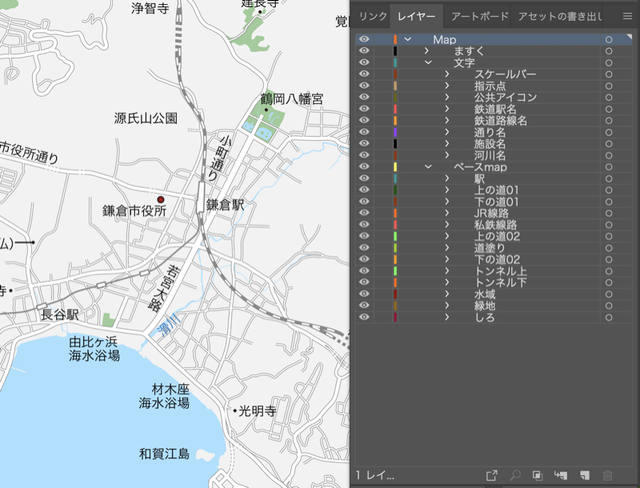
Task: Click target circle for 水域 layer
Action: pyautogui.click(x=609, y=294)
